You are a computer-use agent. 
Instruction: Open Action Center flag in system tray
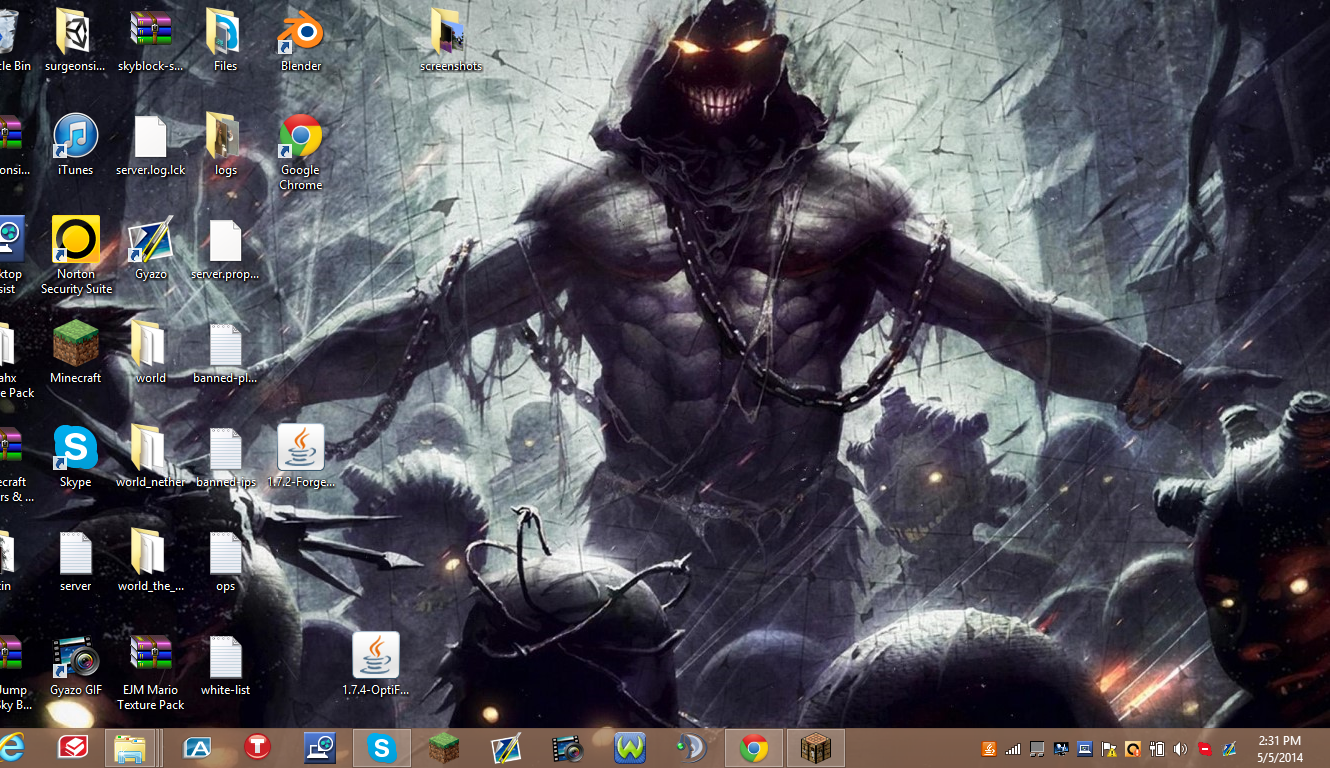(1109, 748)
